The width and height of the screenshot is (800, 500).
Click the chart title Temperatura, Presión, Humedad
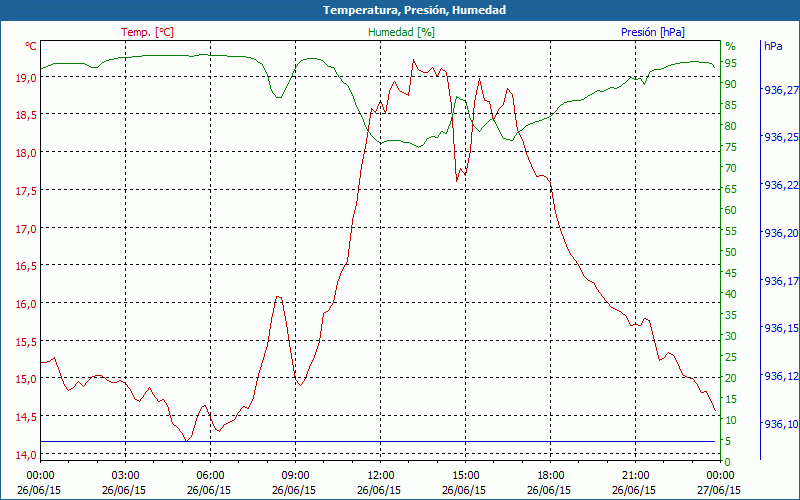[414, 10]
